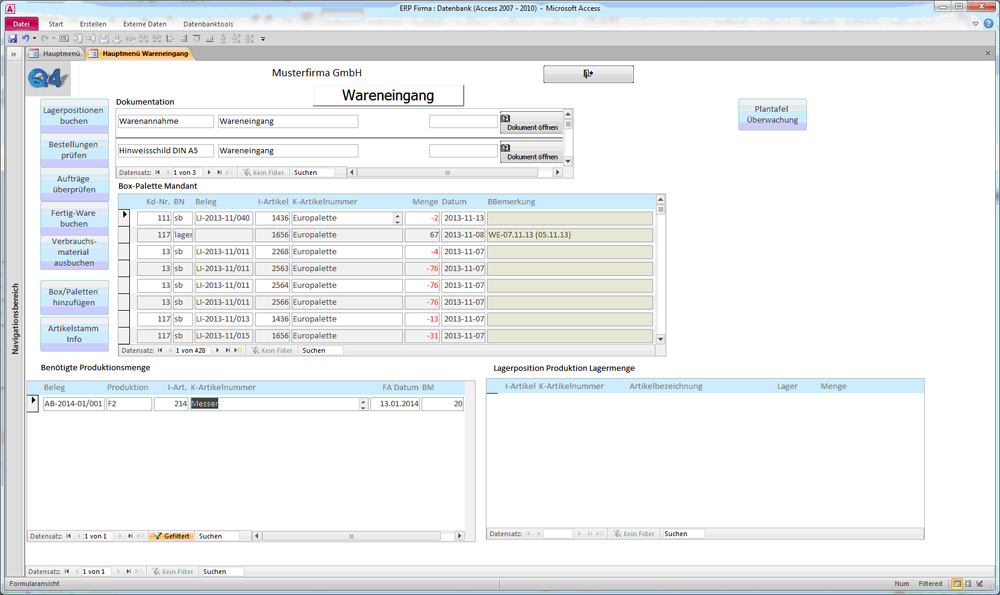
Task: Toggle Kein Filter in the Dokumentation navigator
Action: [263, 172]
